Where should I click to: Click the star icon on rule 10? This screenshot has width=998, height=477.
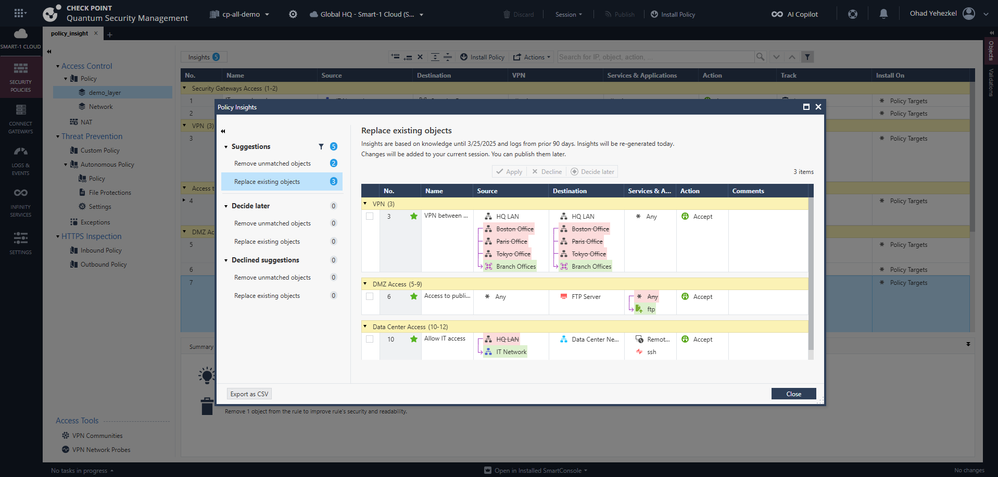click(x=414, y=339)
